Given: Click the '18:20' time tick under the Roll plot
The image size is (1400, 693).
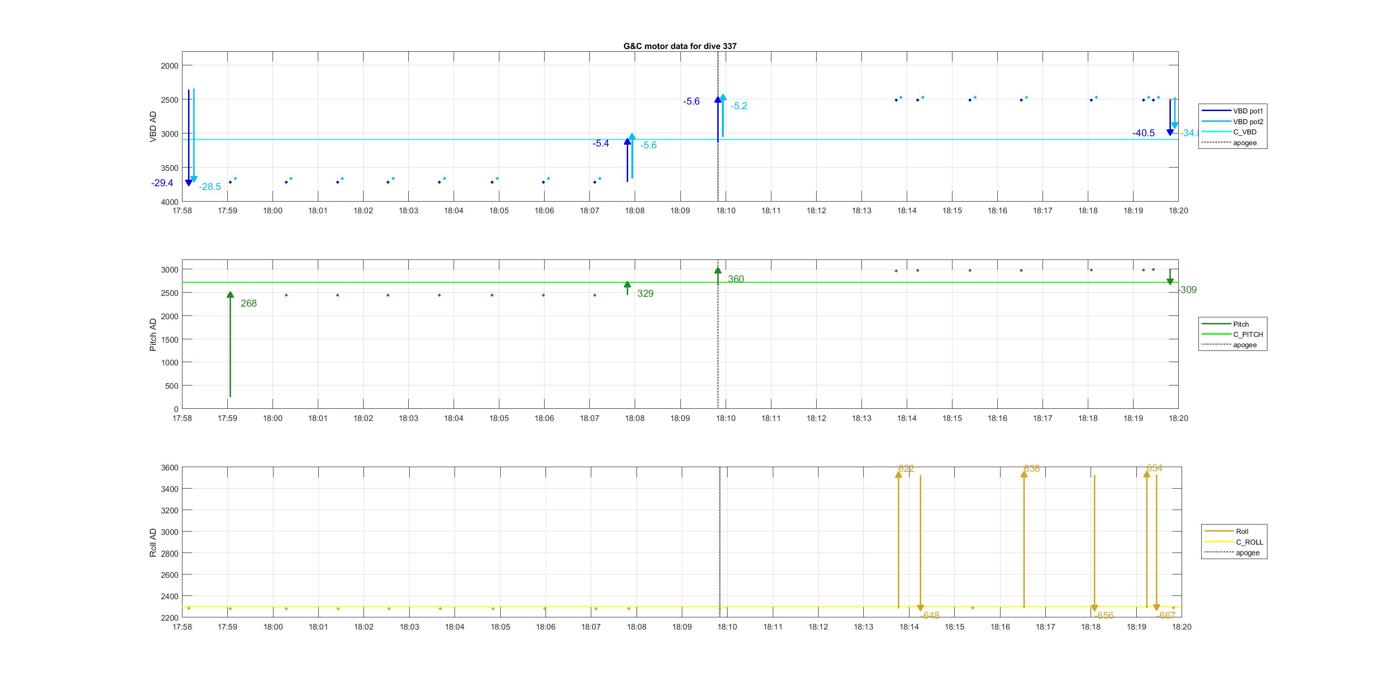Looking at the screenshot, I should (x=1181, y=627).
